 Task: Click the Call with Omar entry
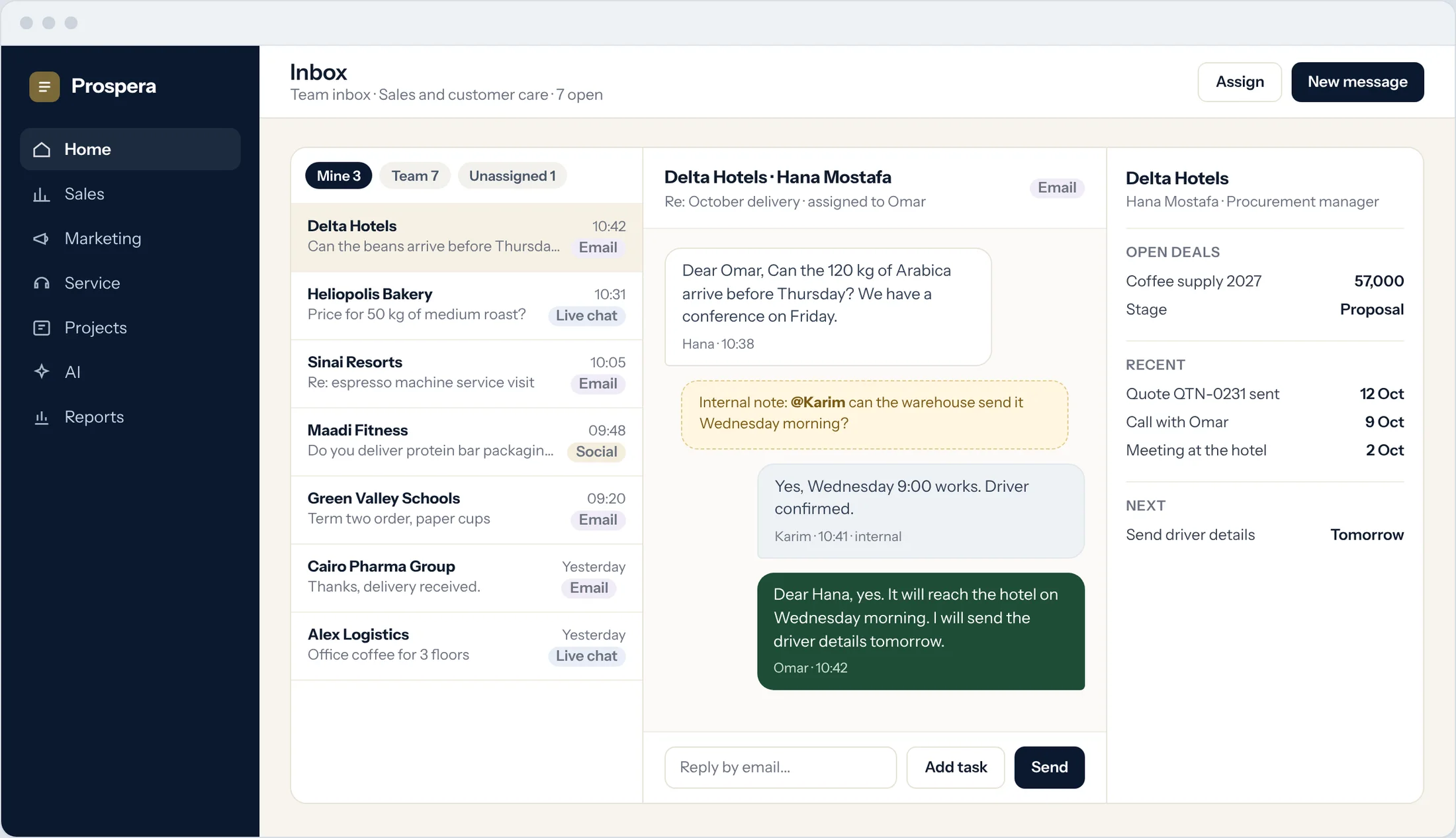[1264, 422]
